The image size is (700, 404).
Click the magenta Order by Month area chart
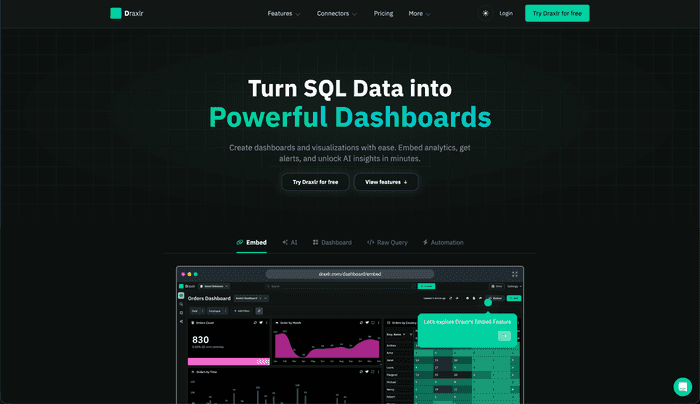tap(327, 347)
